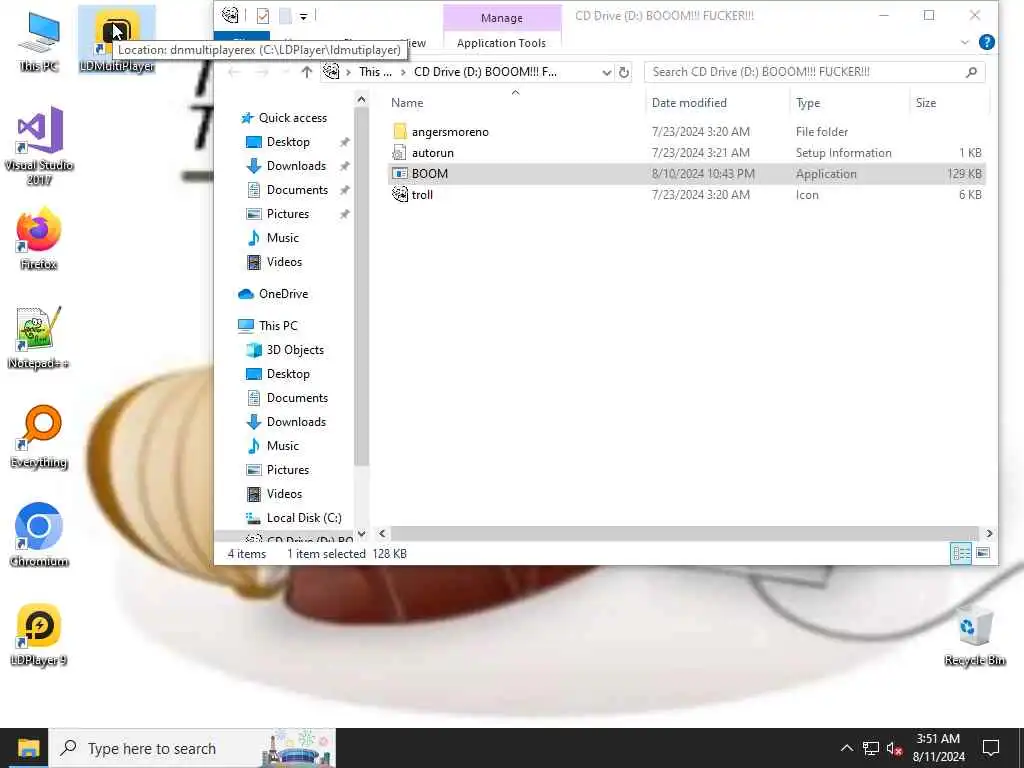The width and height of the screenshot is (1024, 768).
Task: Open the Application Tools tab
Action: click(502, 43)
